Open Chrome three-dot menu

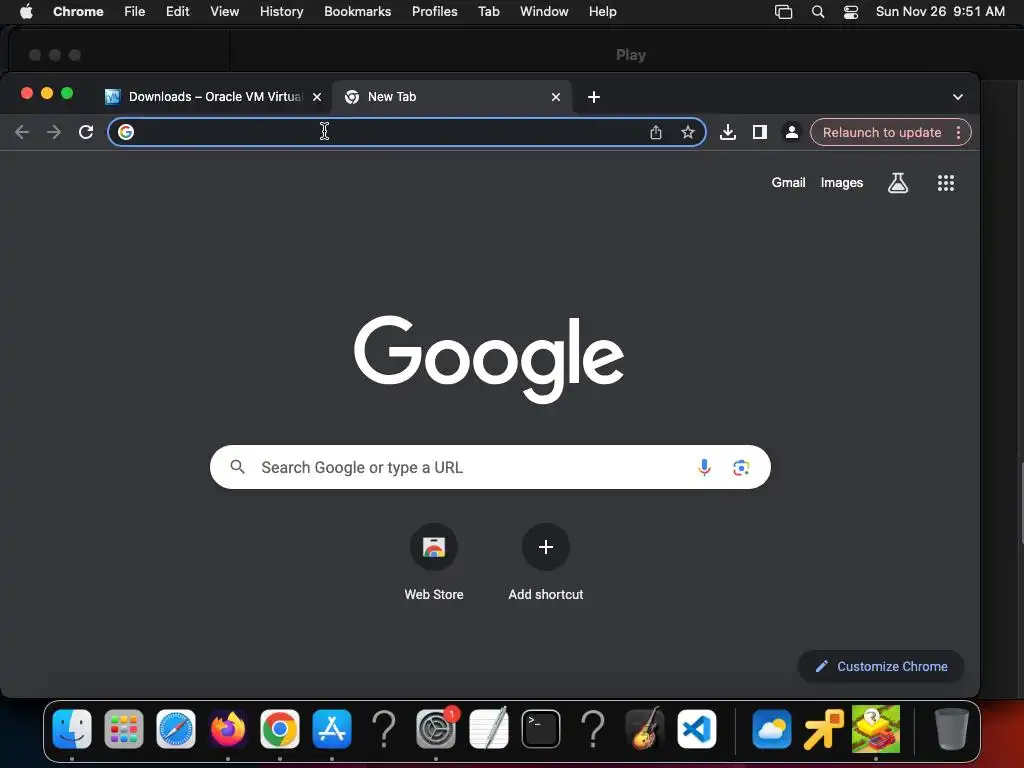958,133
